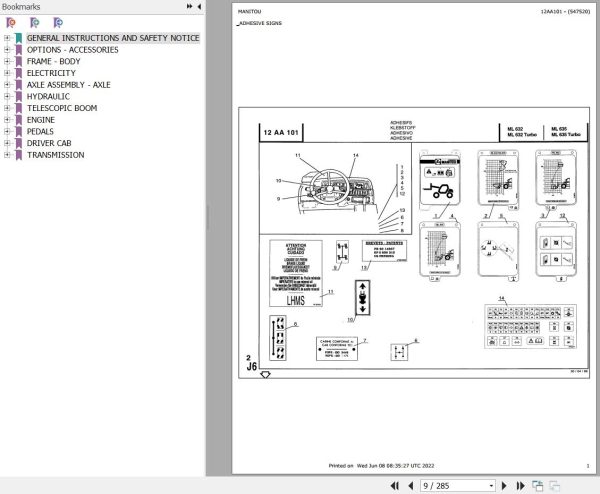Collapse the Bookmarks panel arrow
The height and width of the screenshot is (494, 600).
tap(199, 6)
